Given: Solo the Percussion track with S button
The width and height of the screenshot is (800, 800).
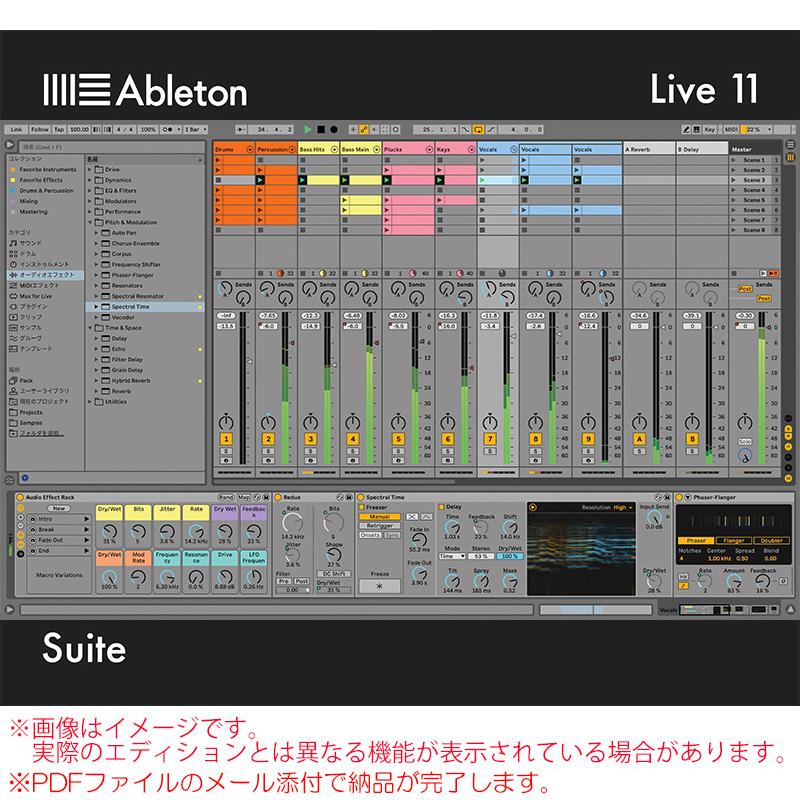Looking at the screenshot, I should (x=268, y=451).
